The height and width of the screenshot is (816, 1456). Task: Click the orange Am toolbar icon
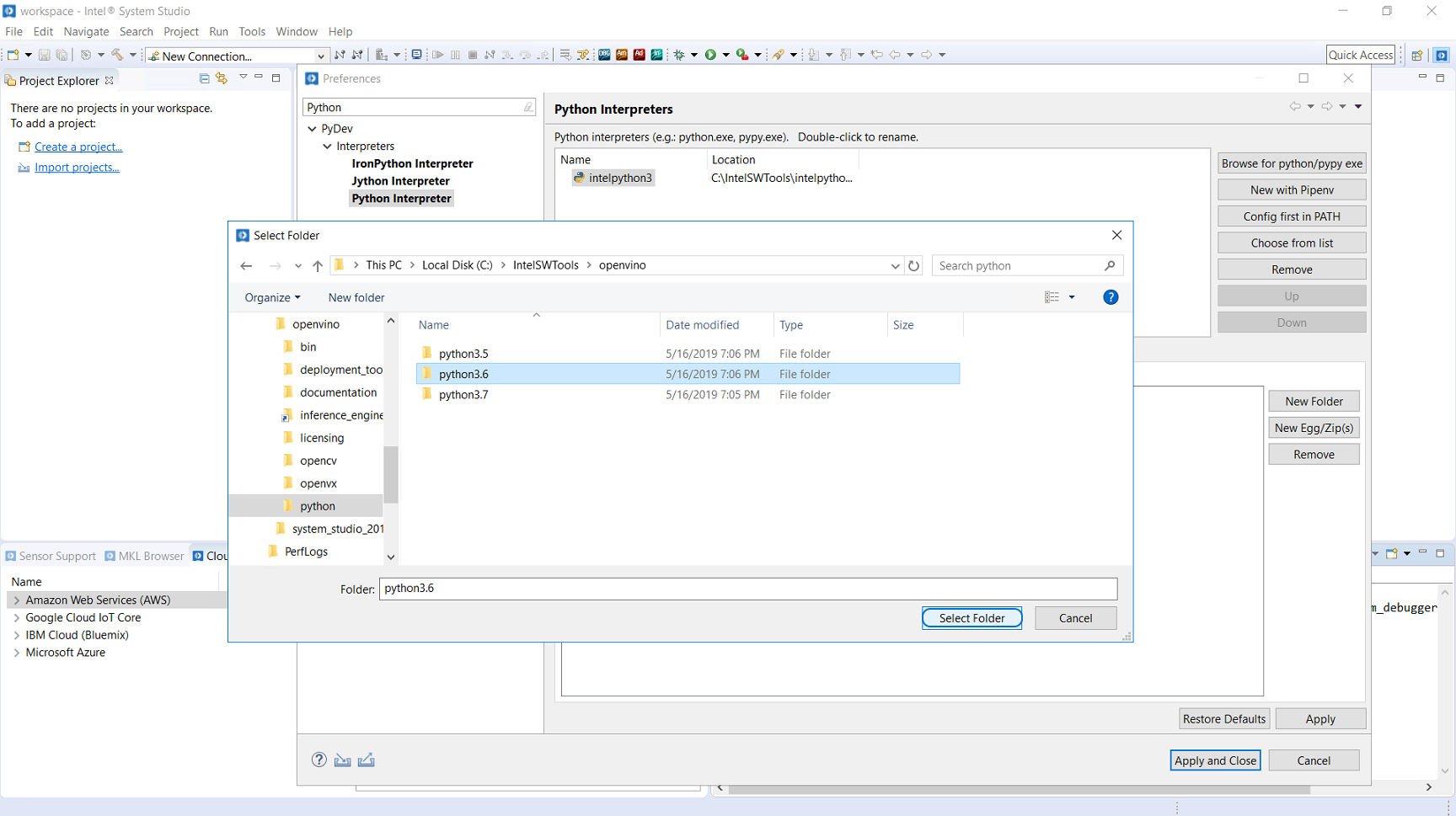point(622,55)
